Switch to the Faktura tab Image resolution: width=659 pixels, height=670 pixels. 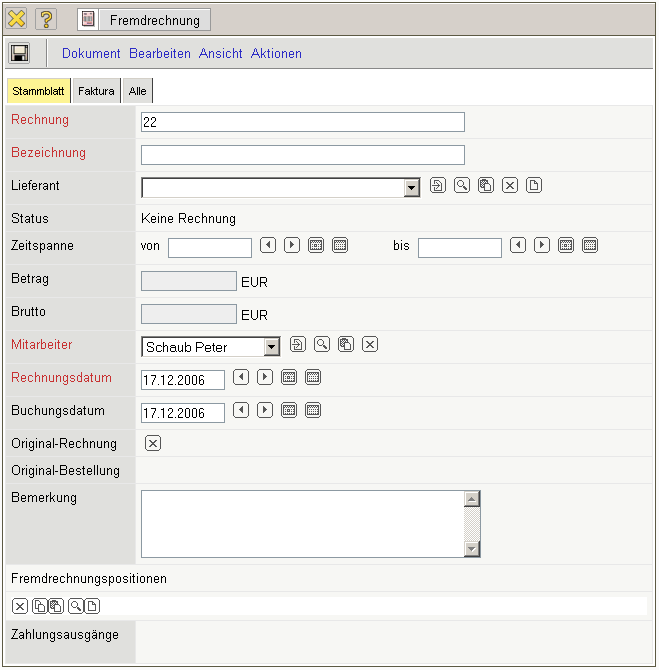[96, 91]
